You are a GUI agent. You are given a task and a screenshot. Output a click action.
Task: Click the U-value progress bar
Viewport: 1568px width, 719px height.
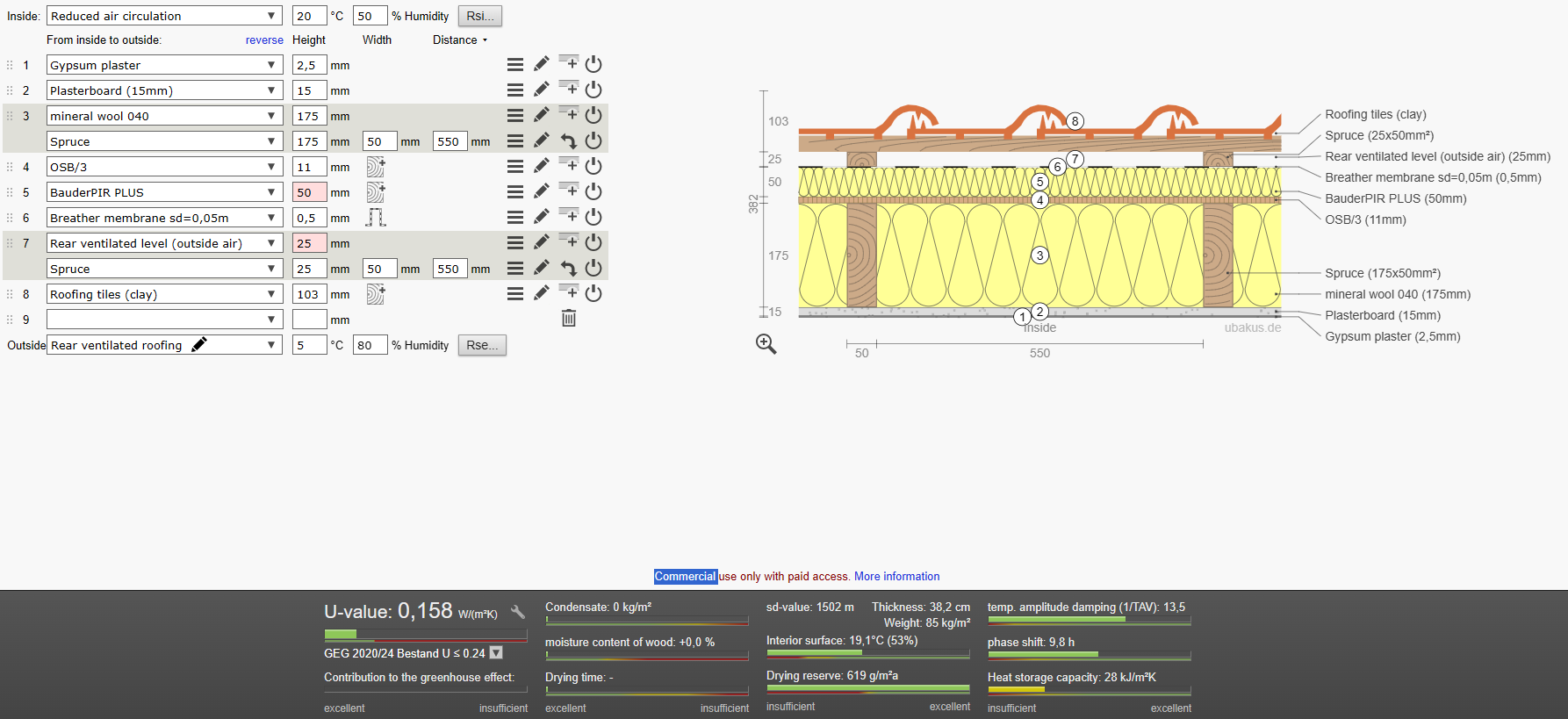pos(426,634)
